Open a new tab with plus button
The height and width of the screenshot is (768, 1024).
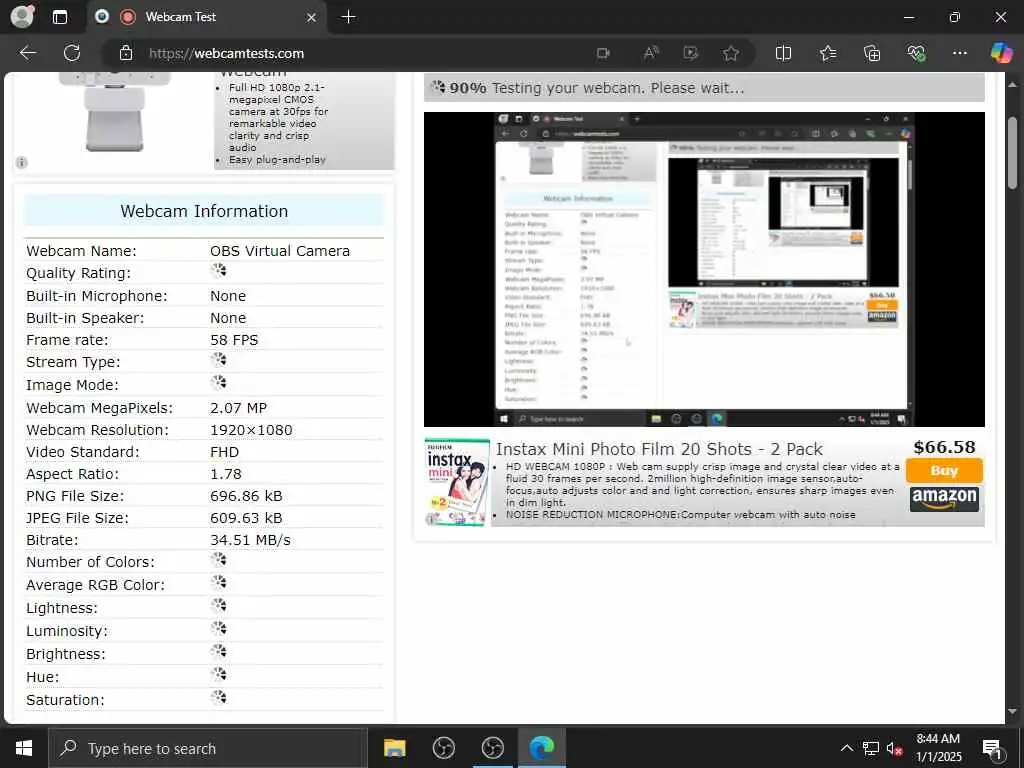point(349,17)
